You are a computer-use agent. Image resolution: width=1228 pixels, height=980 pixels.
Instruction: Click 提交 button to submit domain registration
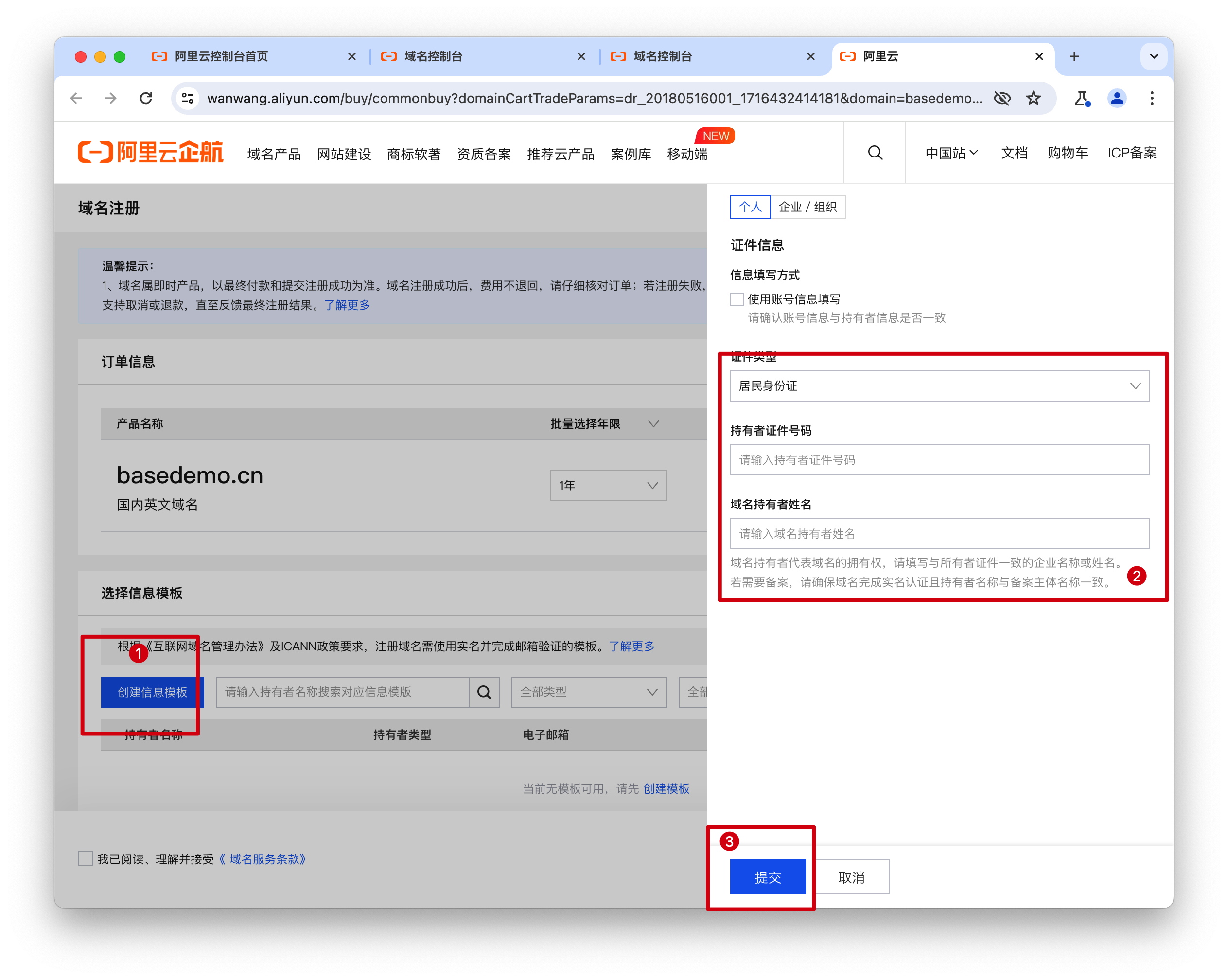tap(765, 877)
